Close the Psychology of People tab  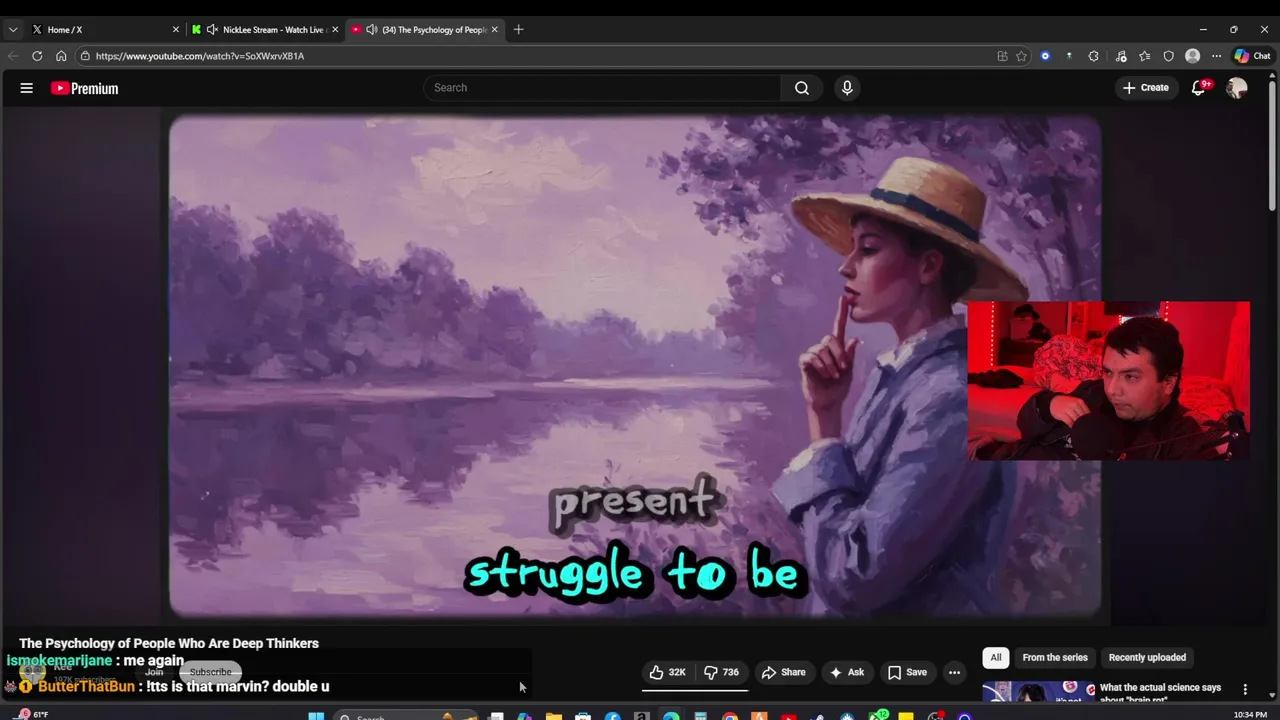coord(494,29)
